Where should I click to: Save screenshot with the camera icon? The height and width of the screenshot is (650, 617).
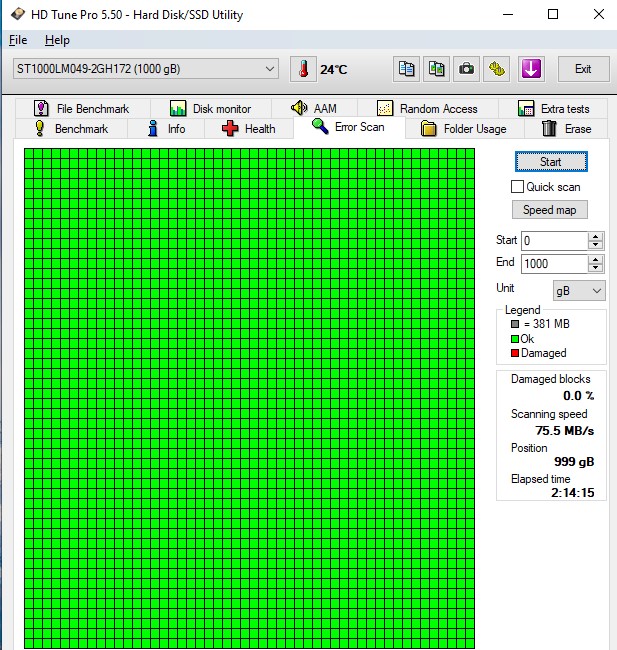pos(466,69)
